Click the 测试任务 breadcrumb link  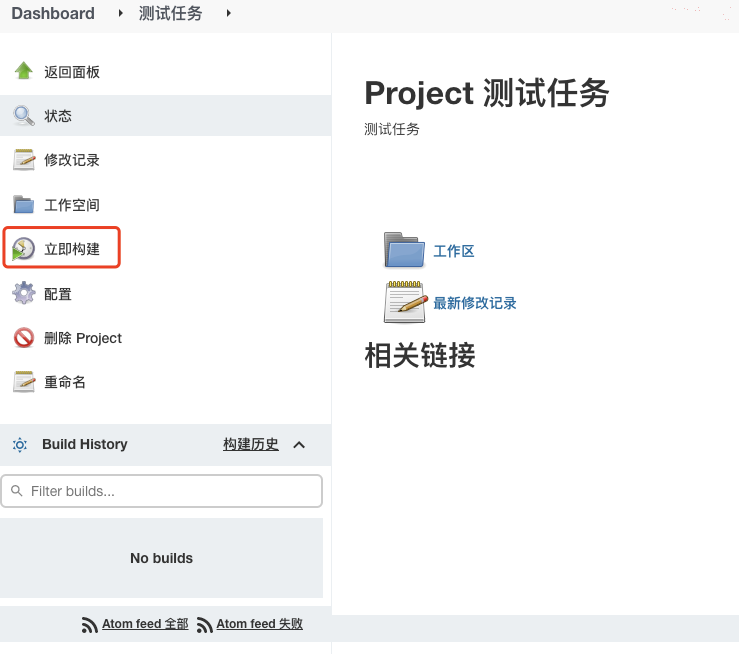point(170,13)
